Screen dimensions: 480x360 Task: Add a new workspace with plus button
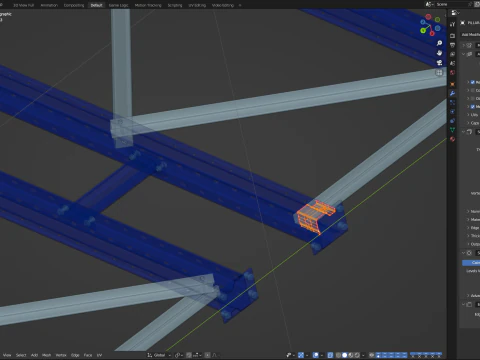[x=240, y=5]
